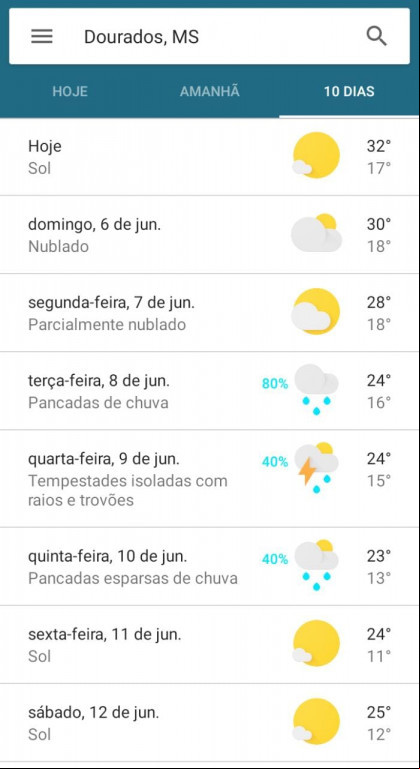Open the quarta-feira, 9 de jun. forecast
This screenshot has width=420, height=769.
[209, 479]
